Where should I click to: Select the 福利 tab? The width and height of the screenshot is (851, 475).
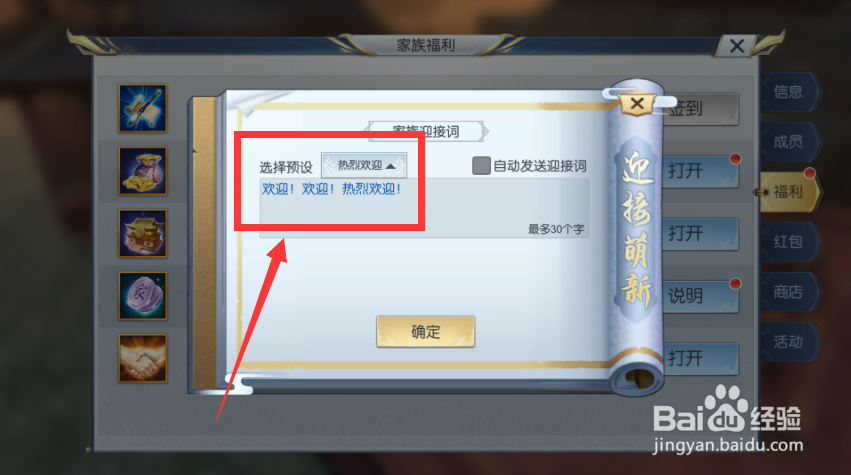(788, 192)
